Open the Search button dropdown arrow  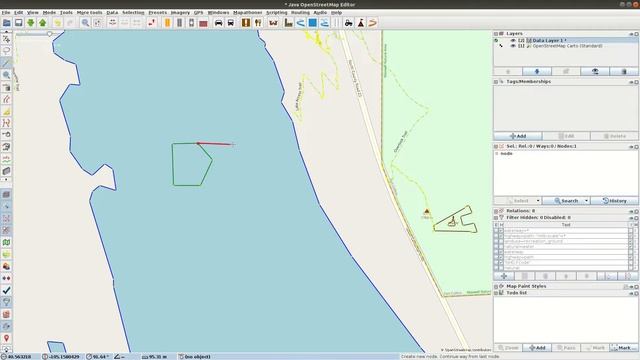pos(586,201)
